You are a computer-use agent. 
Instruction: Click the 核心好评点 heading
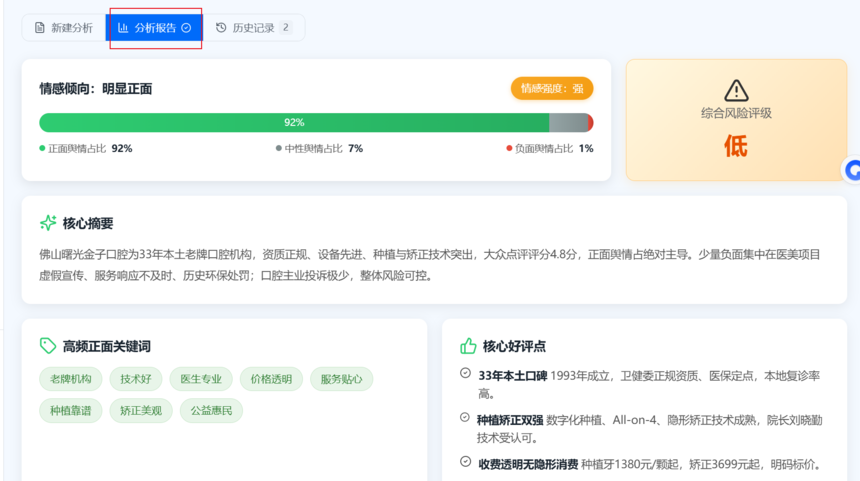(514, 346)
